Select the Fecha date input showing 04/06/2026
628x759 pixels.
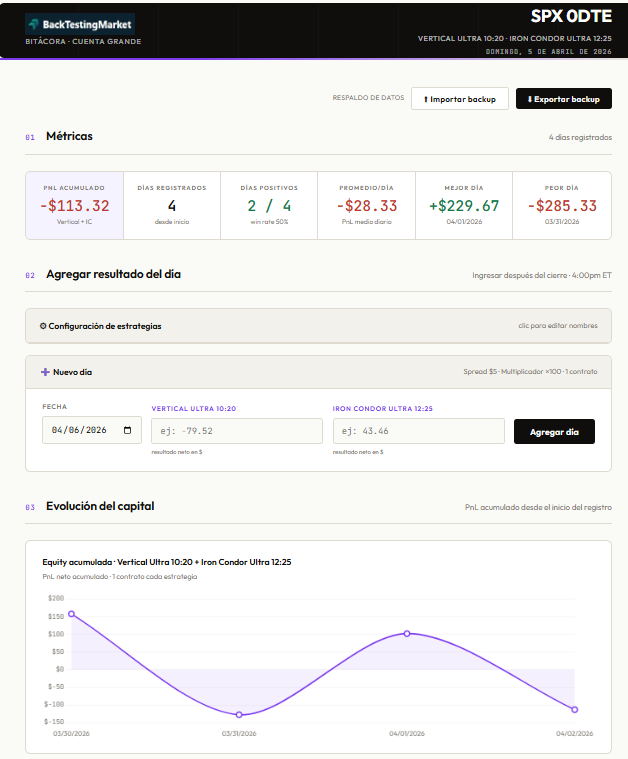[x=80, y=431]
